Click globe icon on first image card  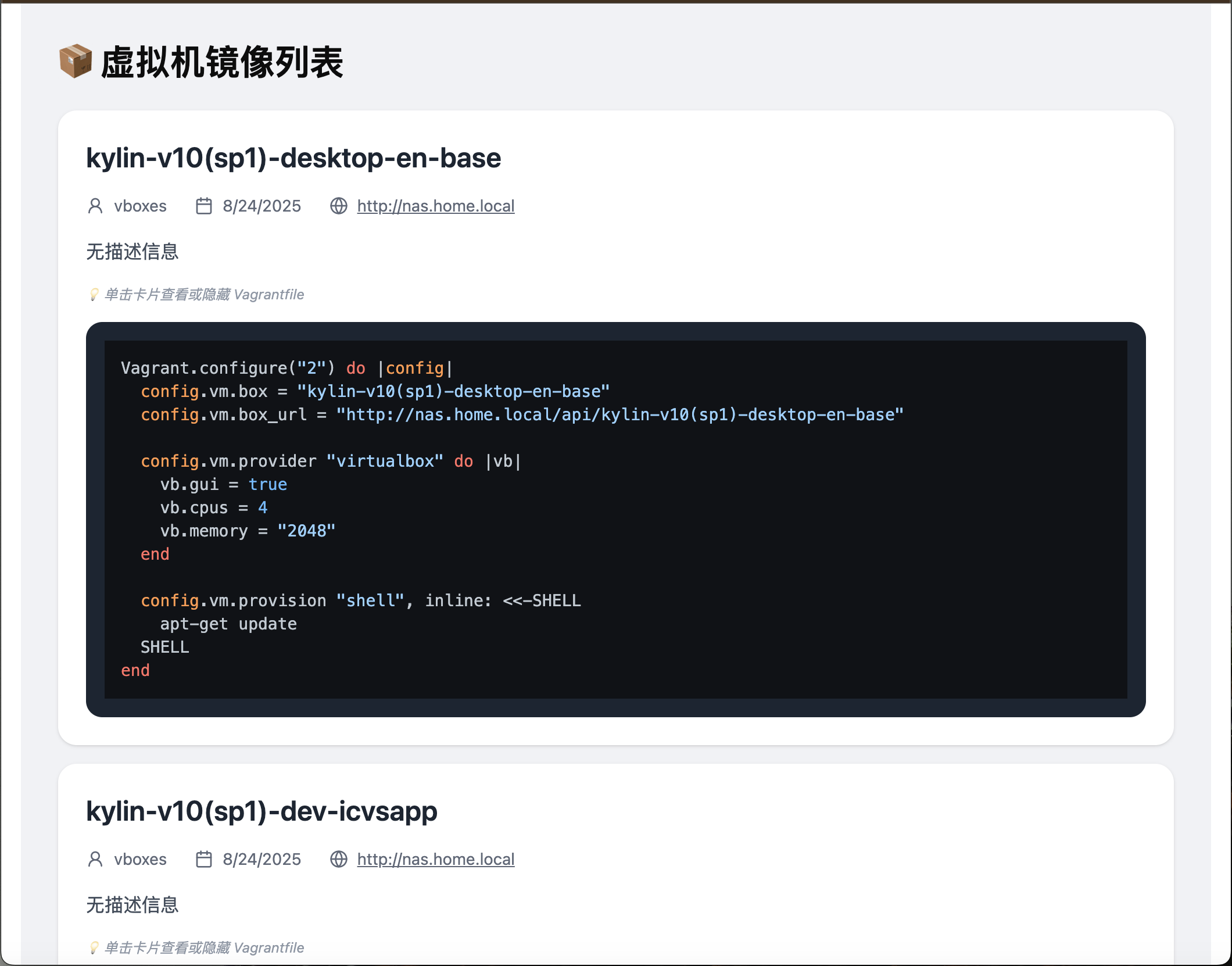tap(339, 206)
